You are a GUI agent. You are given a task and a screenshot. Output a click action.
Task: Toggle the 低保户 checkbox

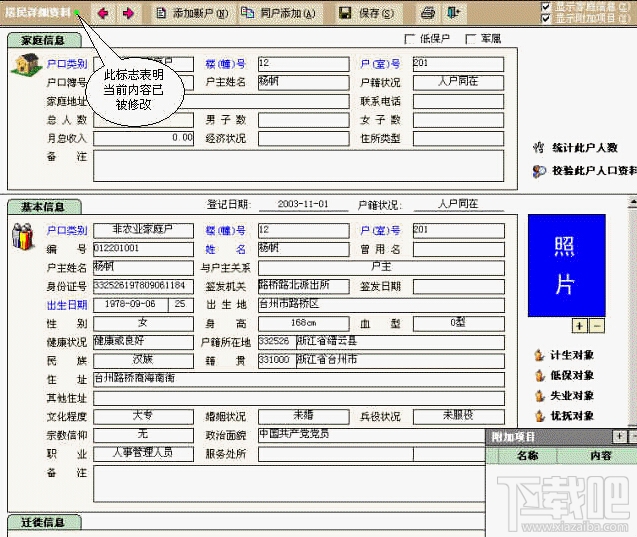click(410, 39)
